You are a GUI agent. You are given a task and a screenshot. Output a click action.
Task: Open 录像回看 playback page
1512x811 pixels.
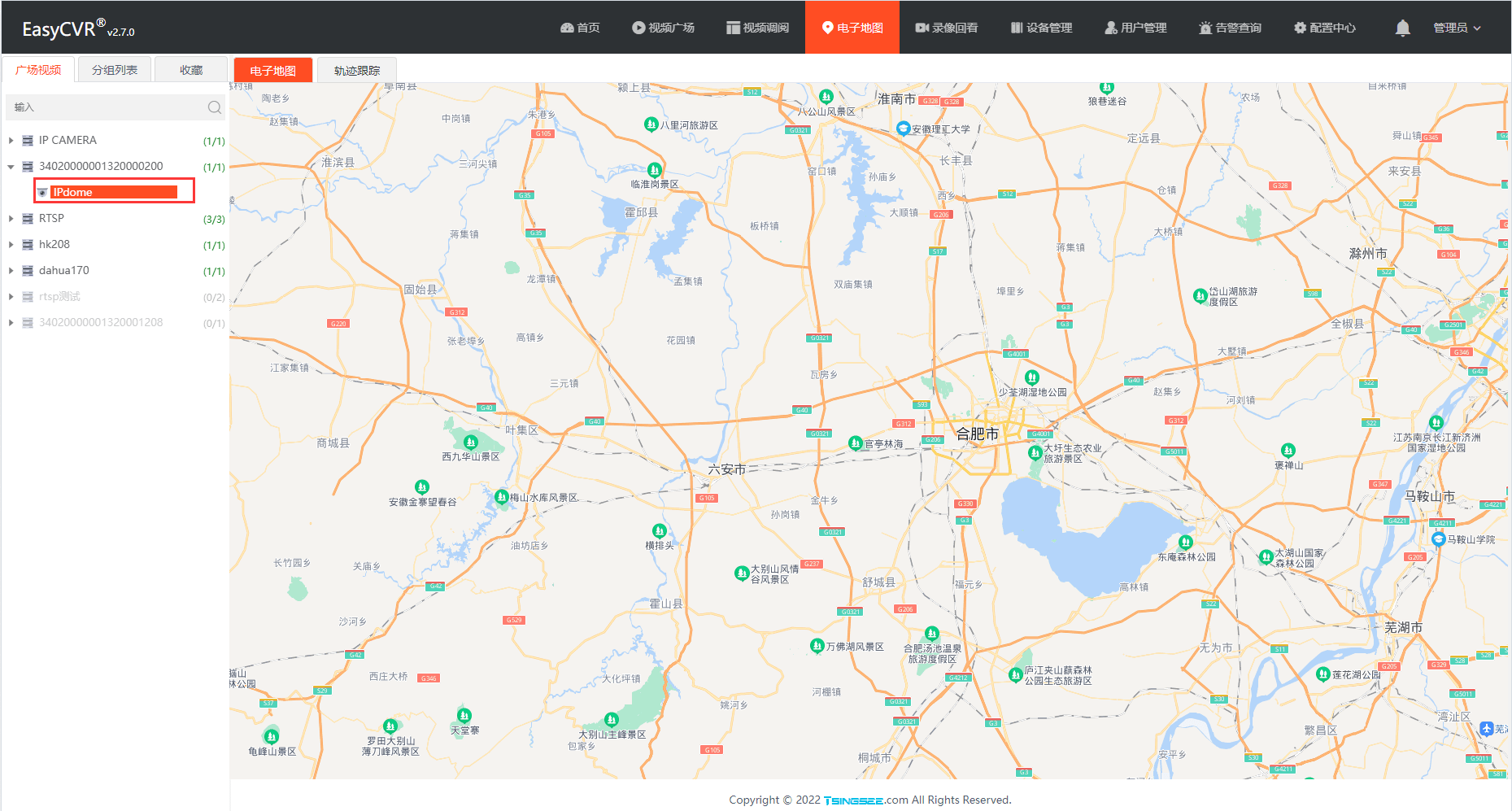pos(947,28)
